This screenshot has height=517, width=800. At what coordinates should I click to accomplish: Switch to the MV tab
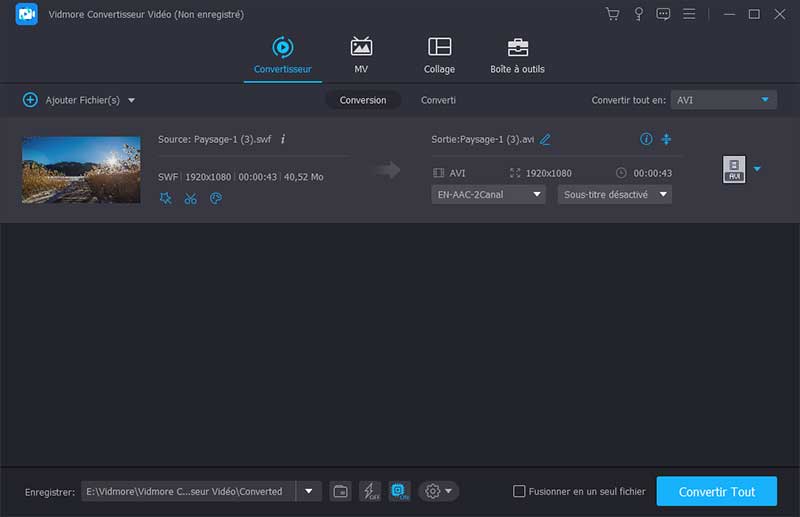point(361,56)
